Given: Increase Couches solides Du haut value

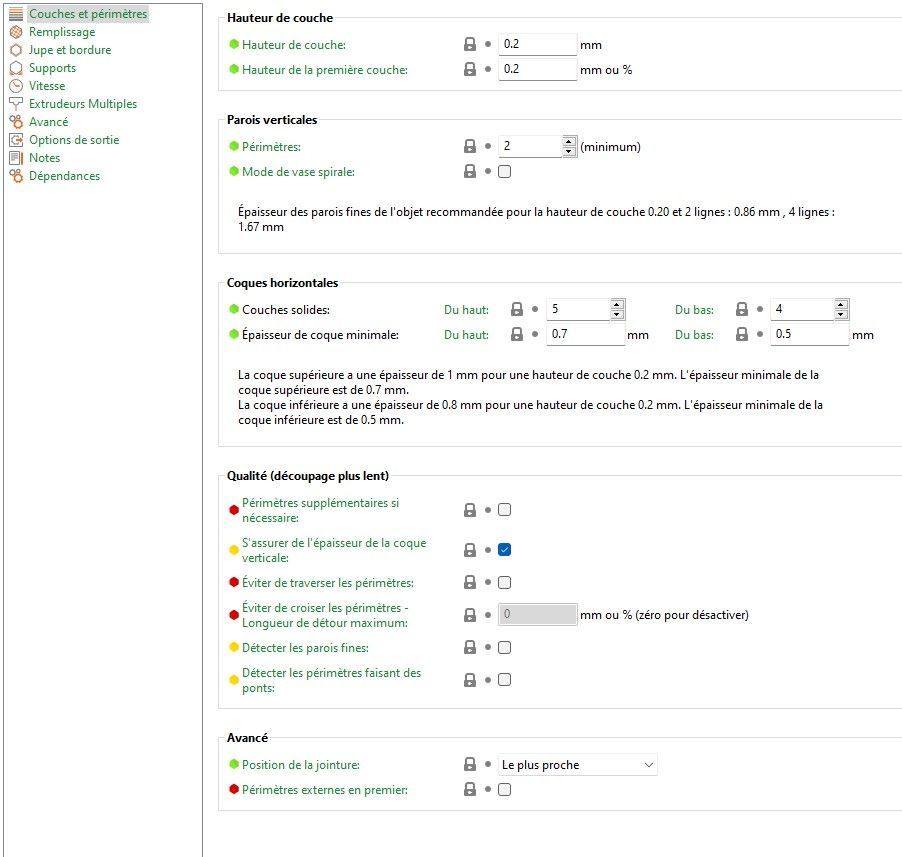Looking at the screenshot, I should coord(617,304).
